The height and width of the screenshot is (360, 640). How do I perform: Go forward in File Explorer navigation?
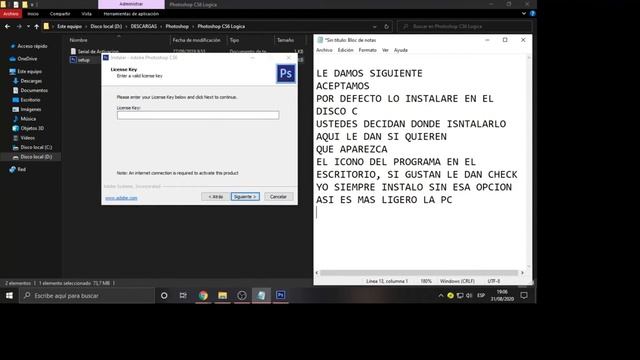tap(19, 27)
